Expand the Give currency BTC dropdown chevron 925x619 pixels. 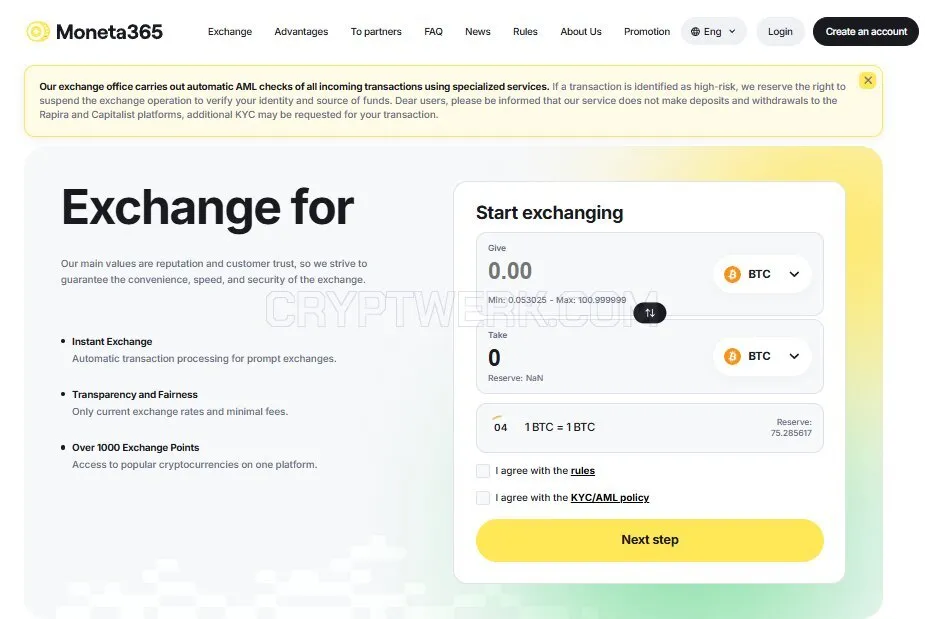[x=794, y=274]
